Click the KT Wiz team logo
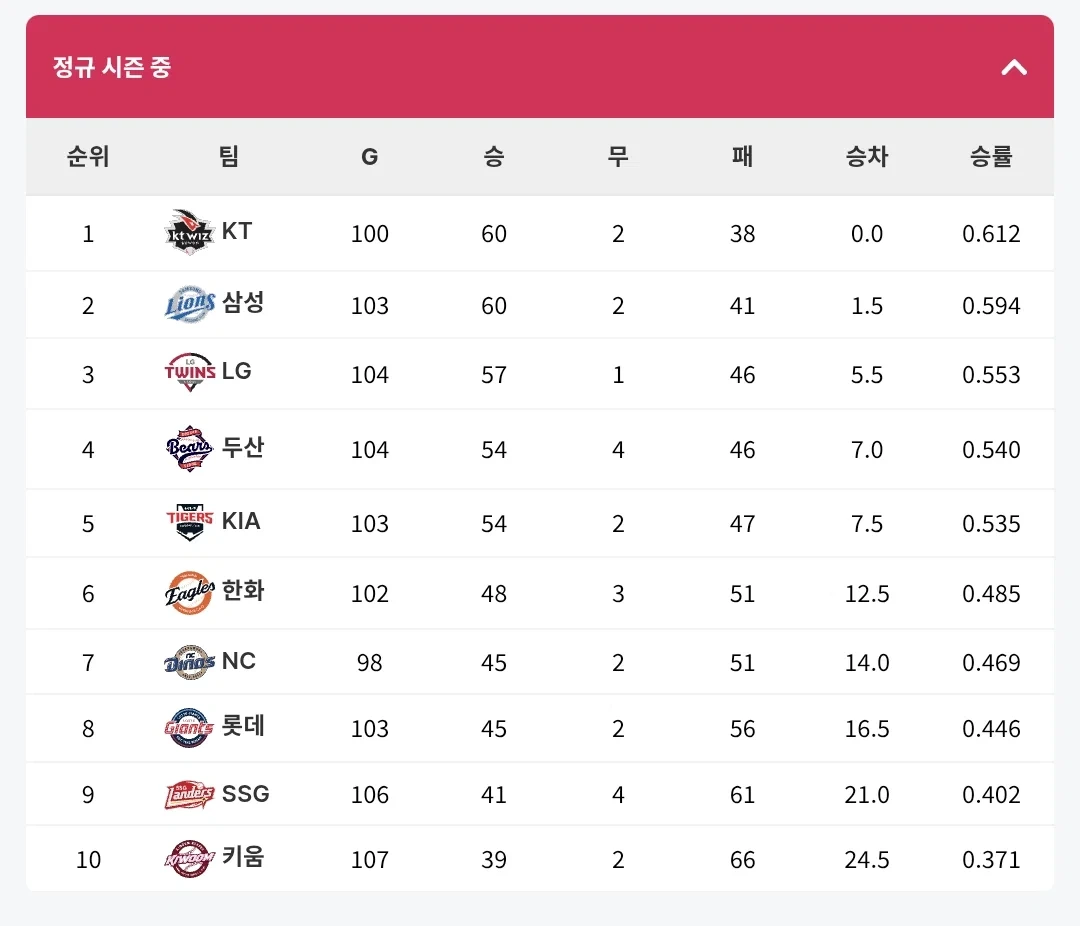This screenshot has width=1080, height=926. click(189, 233)
